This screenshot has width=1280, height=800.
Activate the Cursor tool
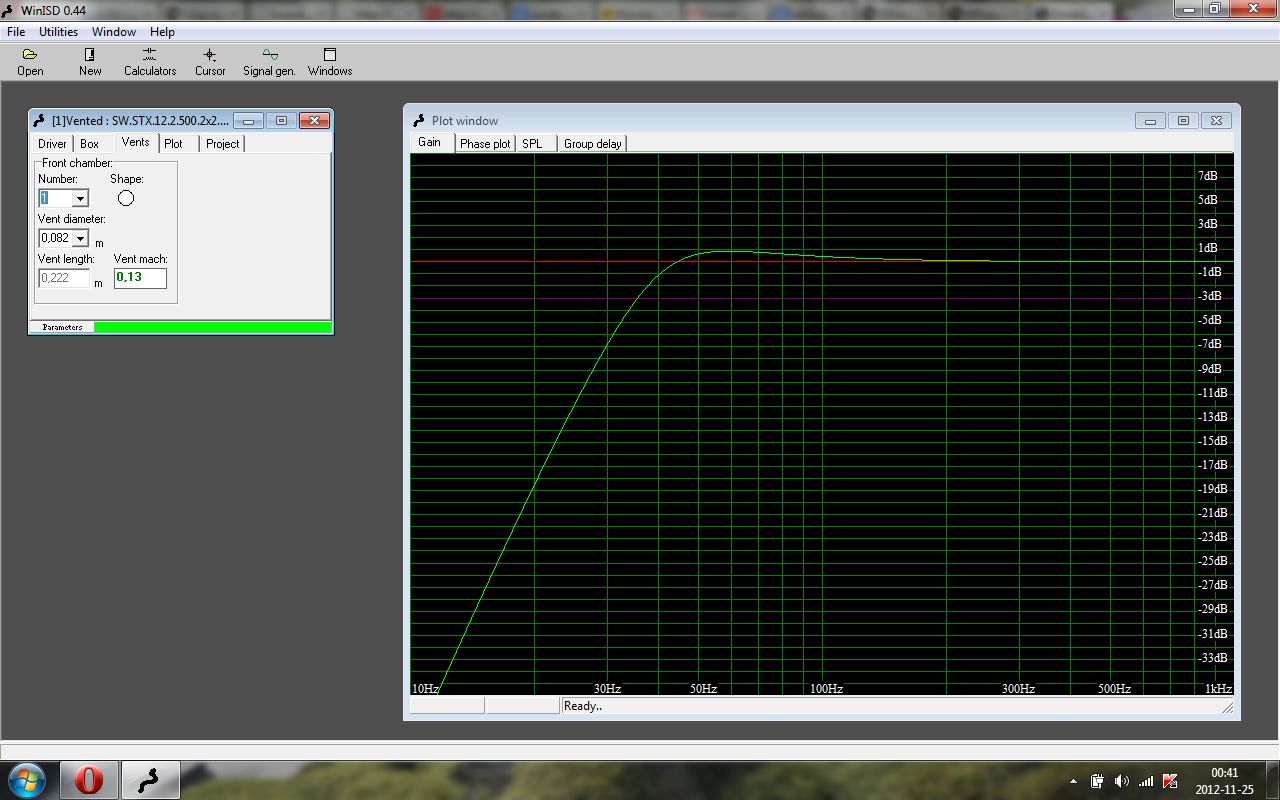[210, 61]
